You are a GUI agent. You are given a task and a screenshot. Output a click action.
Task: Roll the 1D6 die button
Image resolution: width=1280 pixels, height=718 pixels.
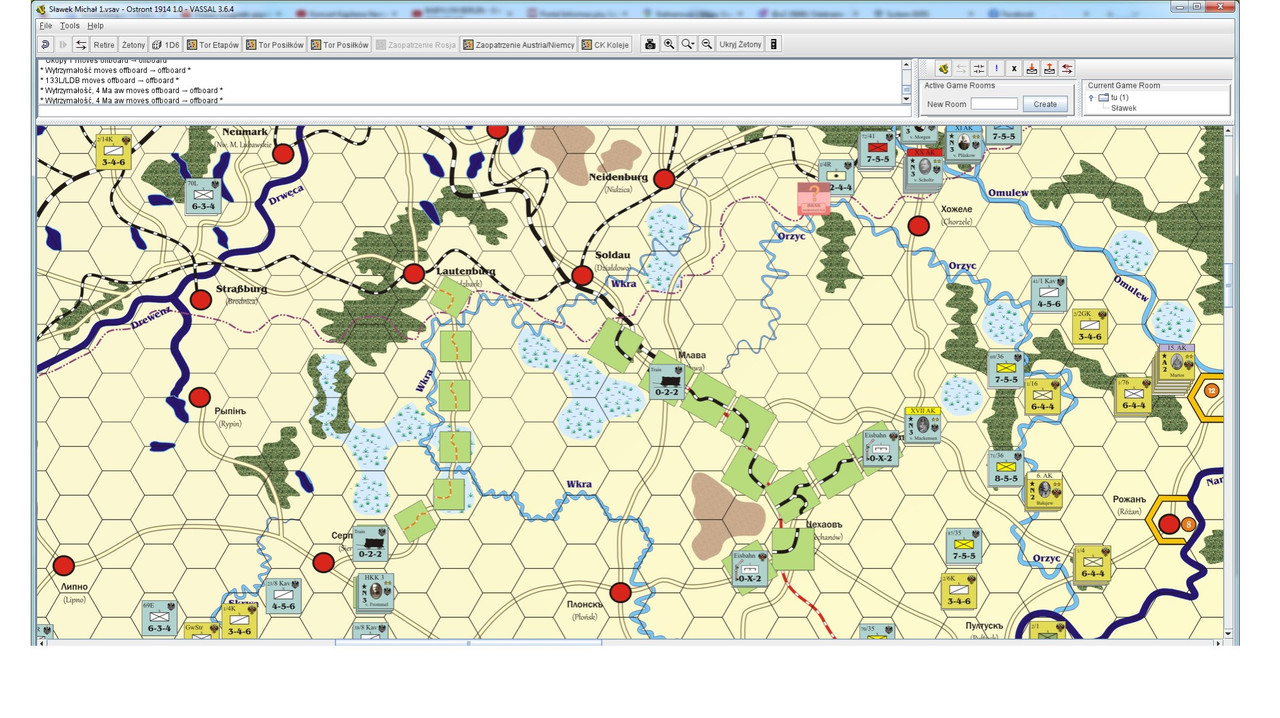[x=167, y=45]
